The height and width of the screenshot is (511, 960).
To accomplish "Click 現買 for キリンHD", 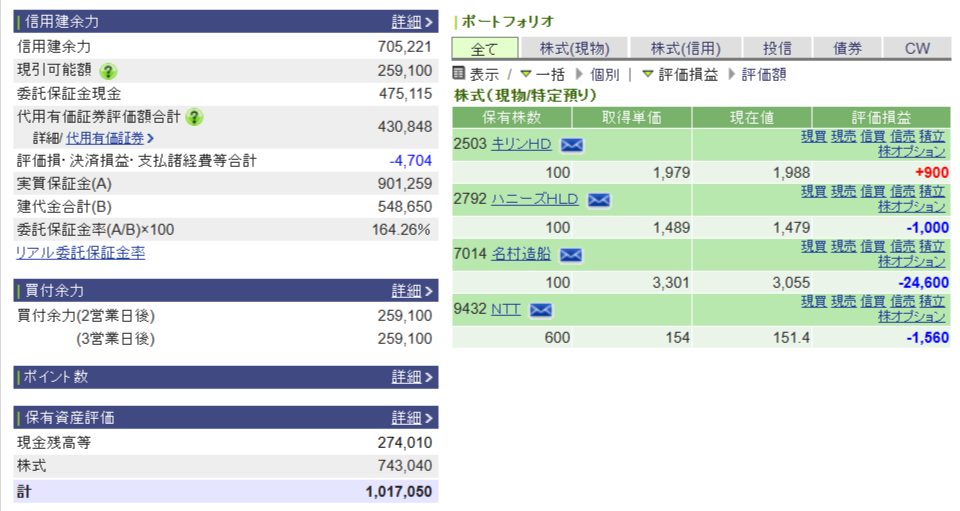I will 813,136.
